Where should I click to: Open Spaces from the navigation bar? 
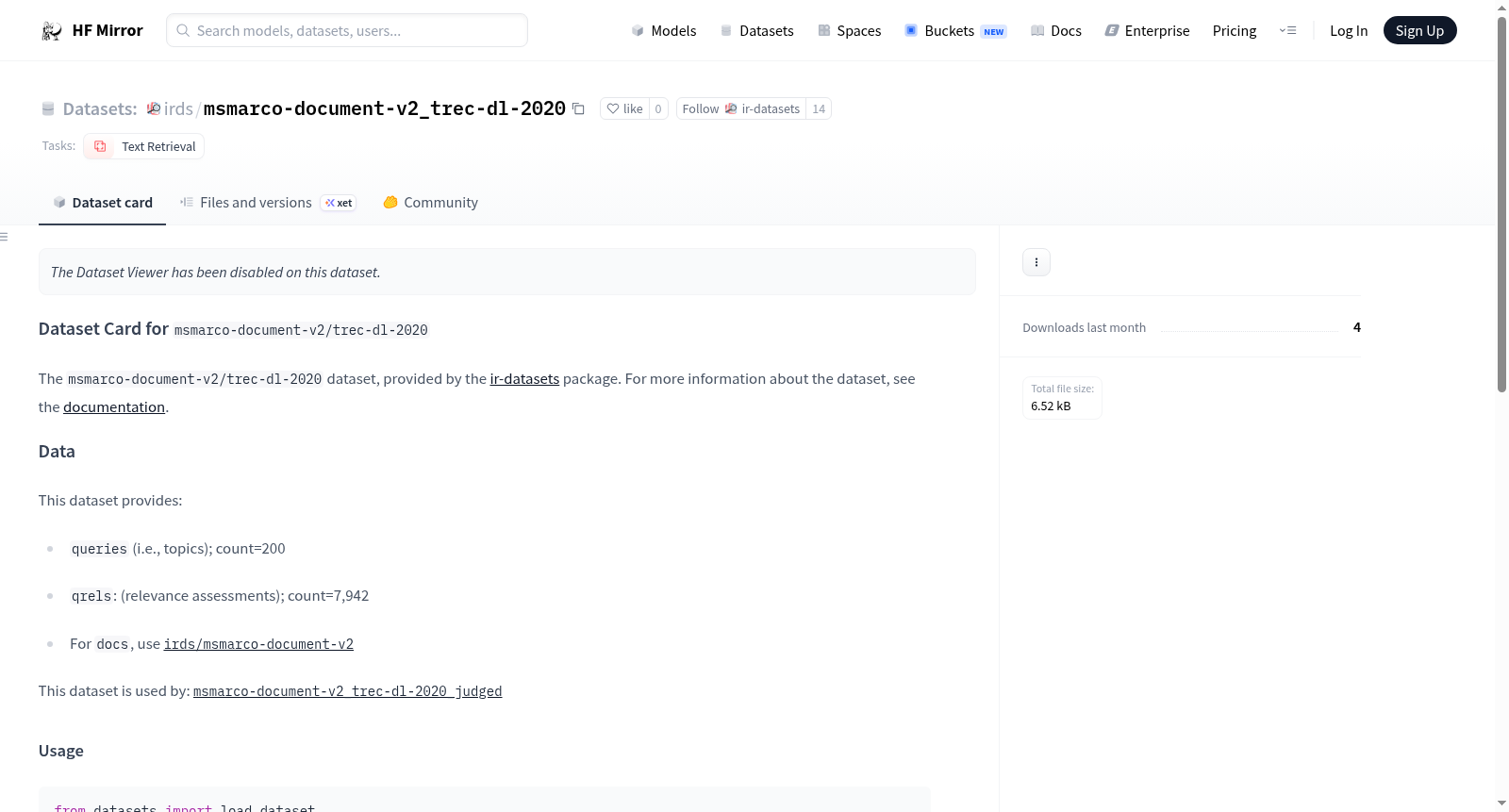pyautogui.click(x=849, y=31)
